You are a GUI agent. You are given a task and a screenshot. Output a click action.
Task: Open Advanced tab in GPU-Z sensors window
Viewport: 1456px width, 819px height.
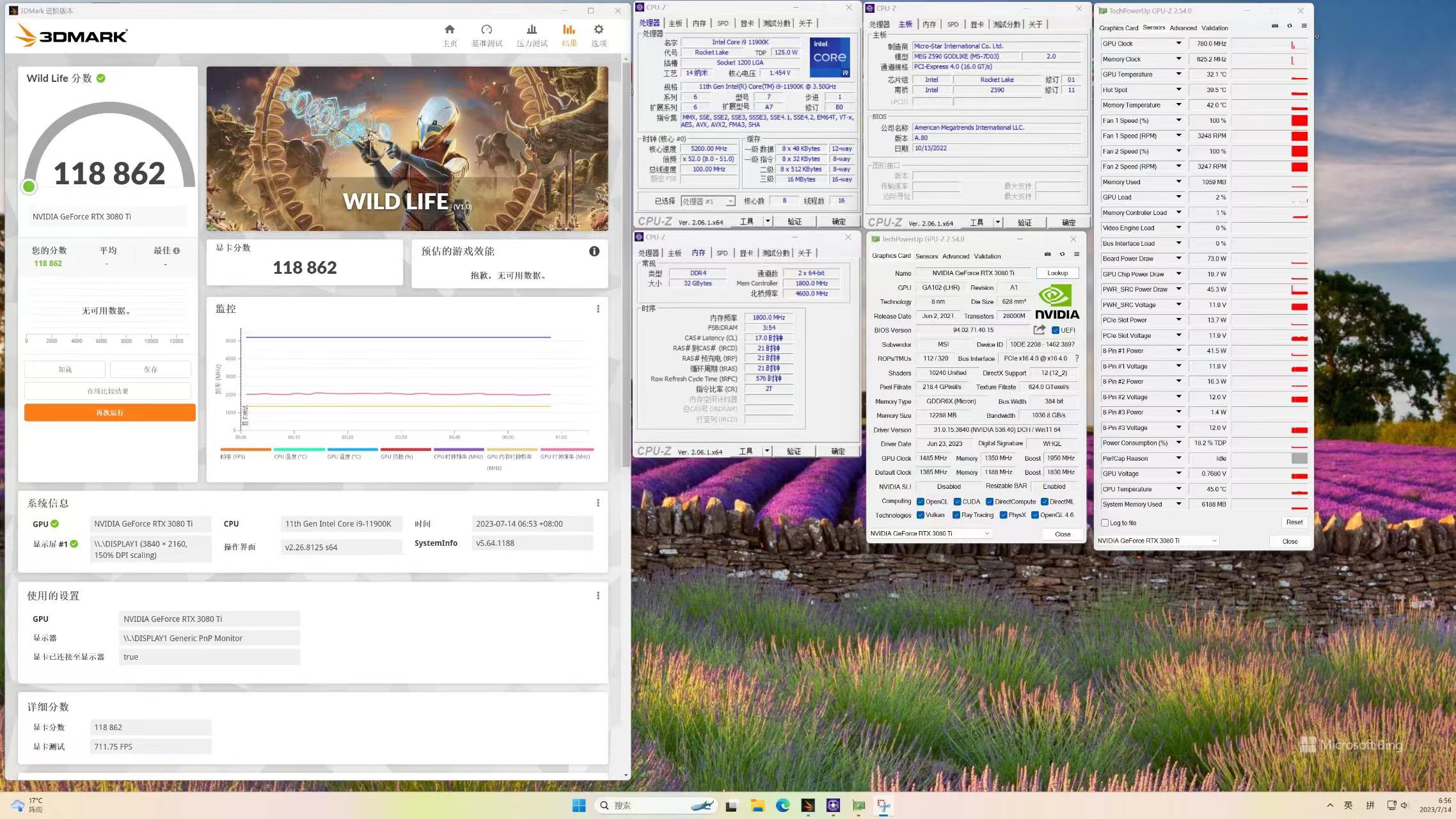pyautogui.click(x=1183, y=28)
